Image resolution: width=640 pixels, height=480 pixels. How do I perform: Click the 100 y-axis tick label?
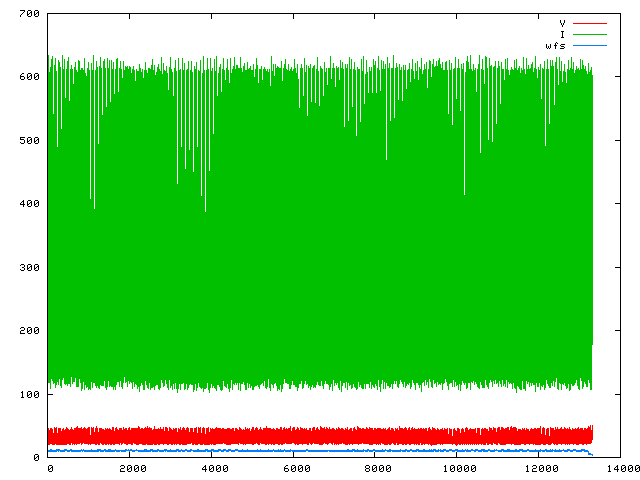[28, 395]
